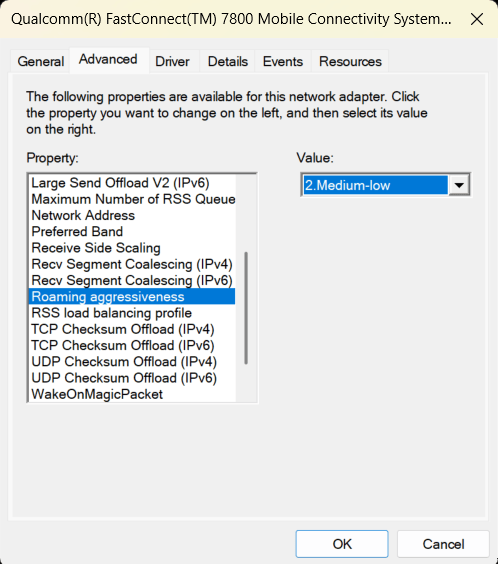Choose RSS load balancing profile
The image size is (498, 564).
[132, 313]
